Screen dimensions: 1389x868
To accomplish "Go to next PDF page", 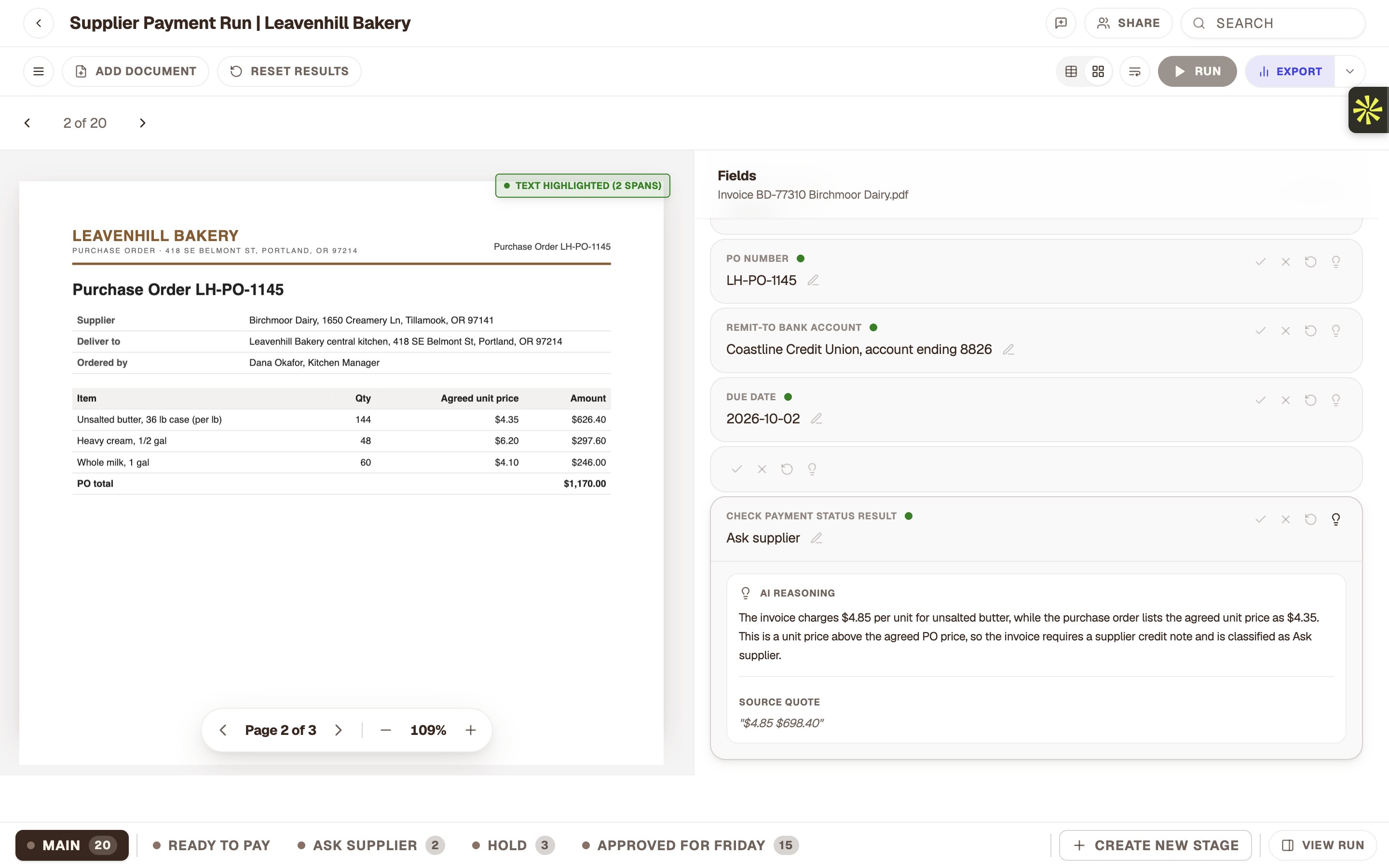I will pos(338,730).
